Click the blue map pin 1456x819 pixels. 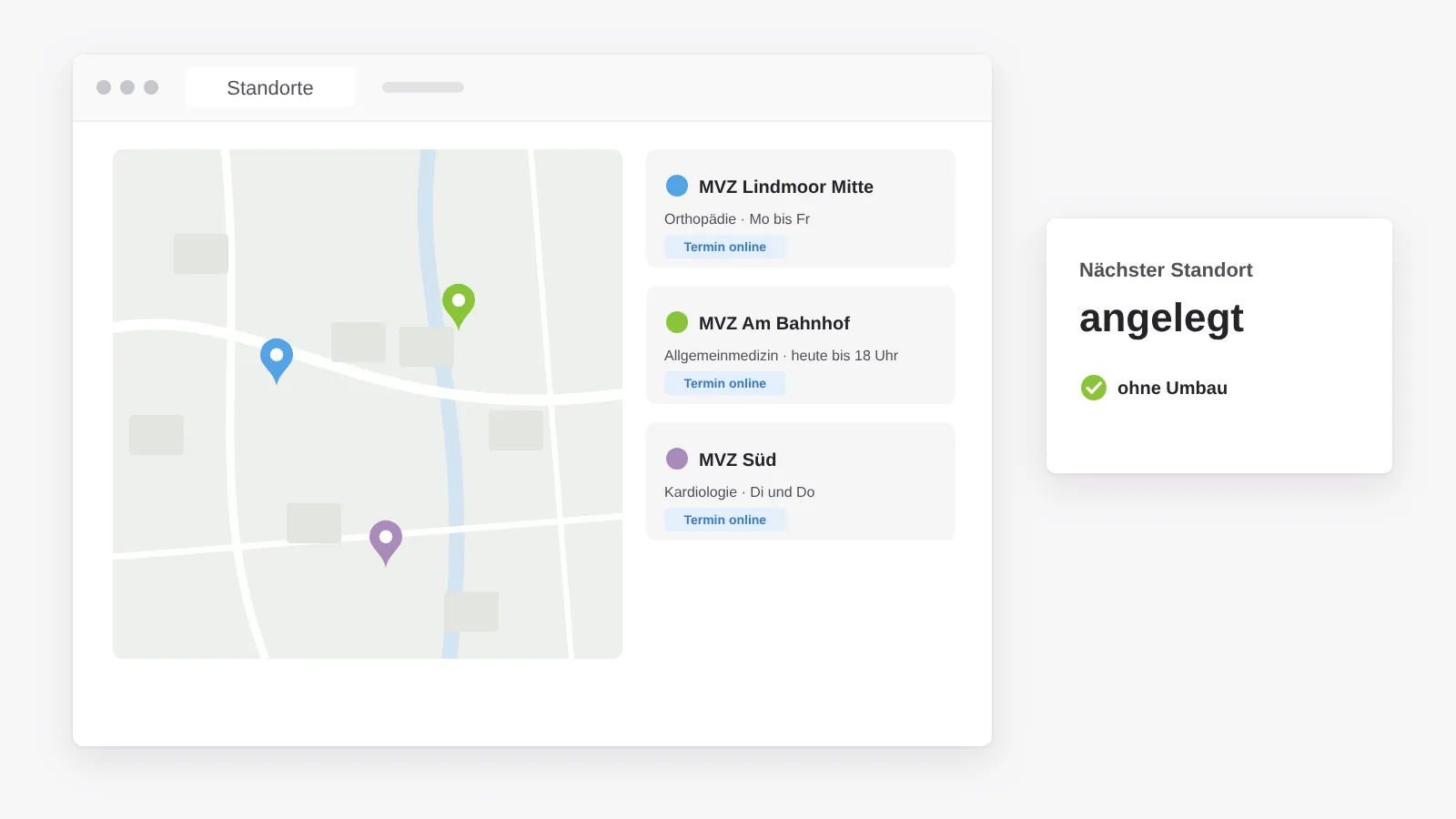(277, 360)
